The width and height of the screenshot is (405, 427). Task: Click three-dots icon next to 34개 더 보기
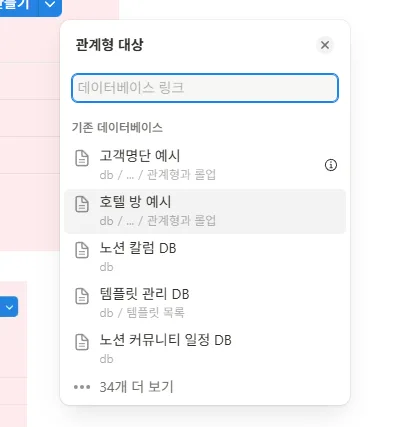[82, 387]
